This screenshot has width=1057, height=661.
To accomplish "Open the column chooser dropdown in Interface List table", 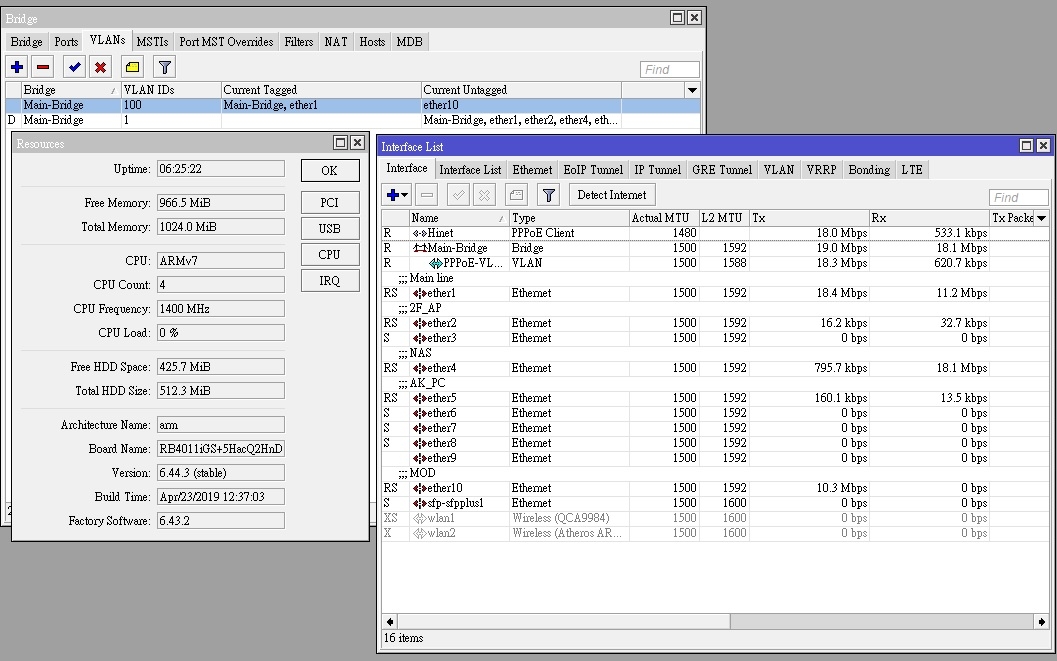I will tap(1041, 218).
